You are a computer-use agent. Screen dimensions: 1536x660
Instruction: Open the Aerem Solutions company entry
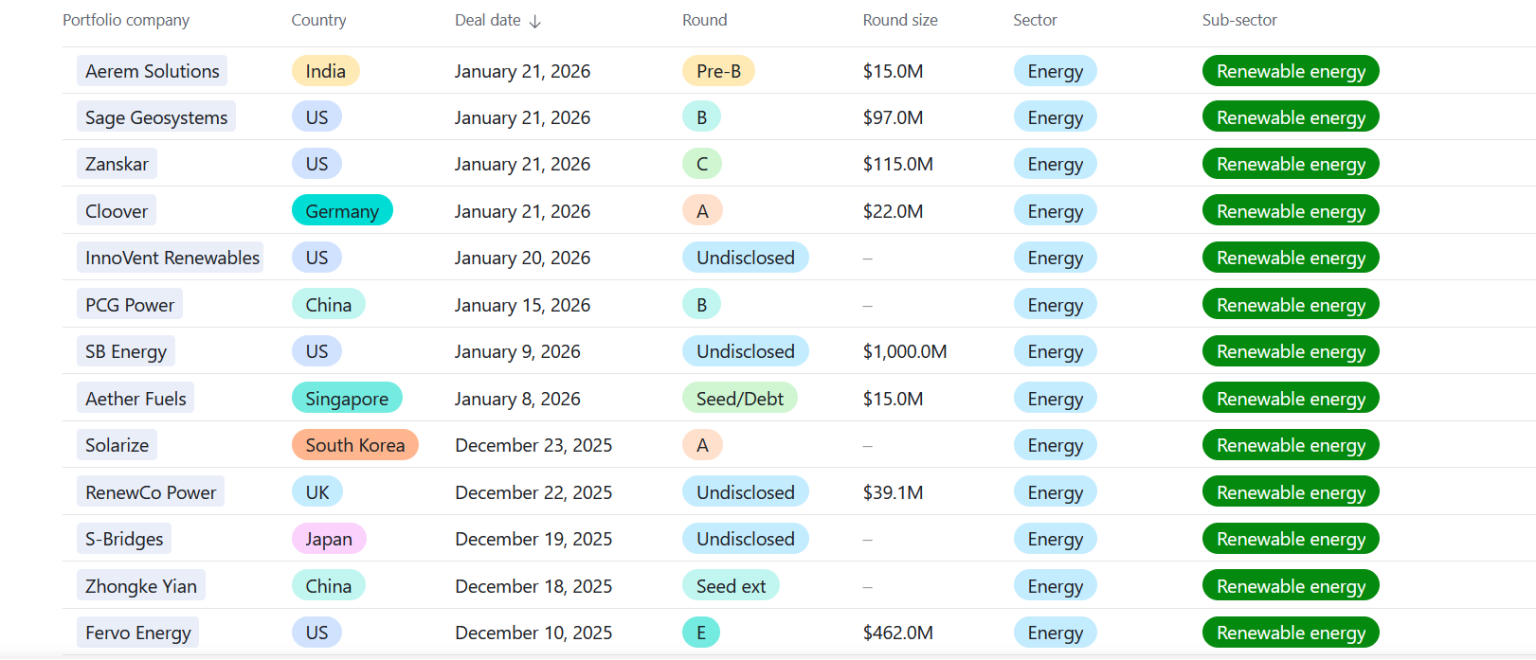152,71
